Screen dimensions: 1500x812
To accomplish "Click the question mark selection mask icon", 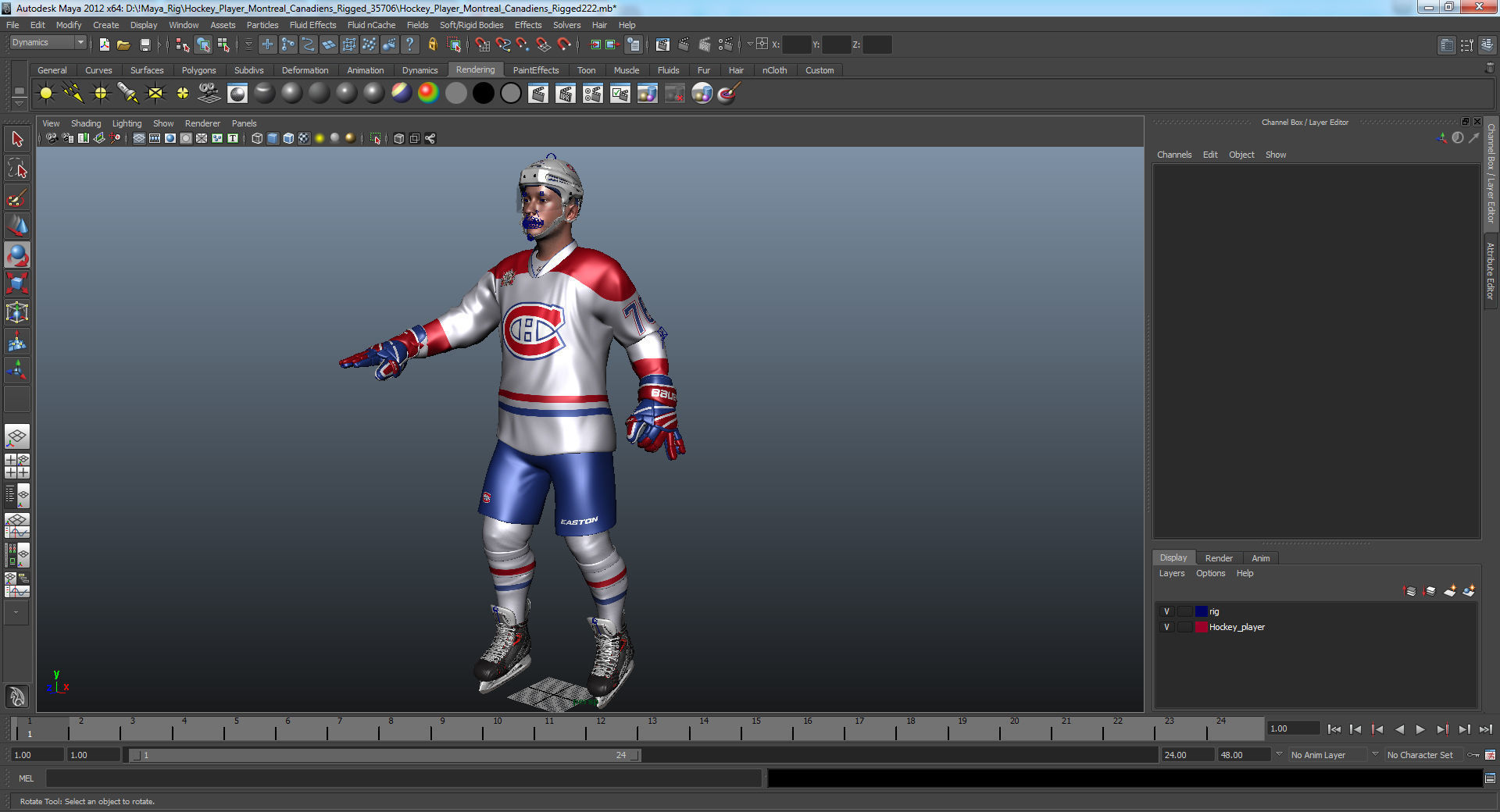I will (x=409, y=45).
